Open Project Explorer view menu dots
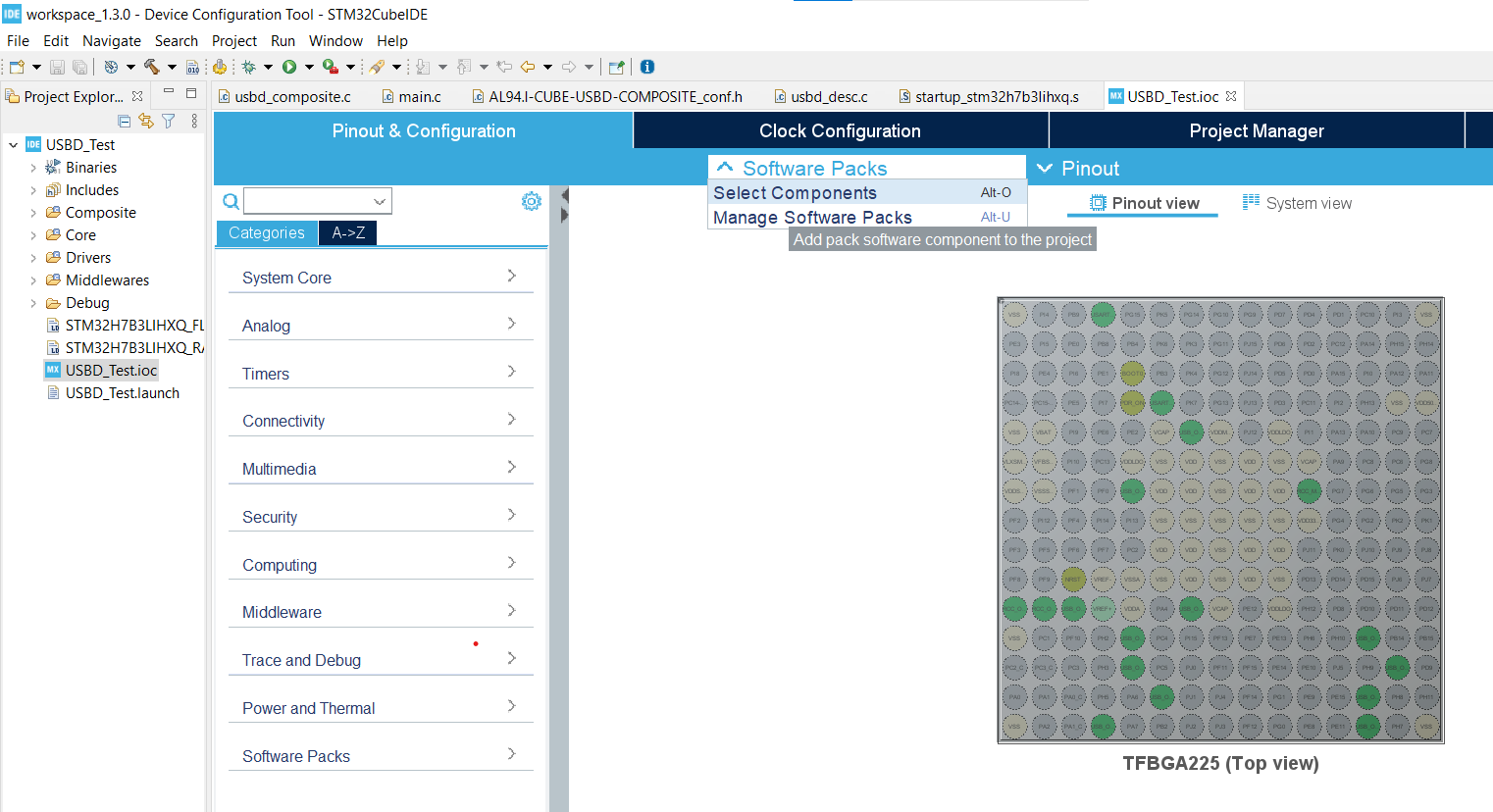Screen dimensions: 1493x812 coord(194,121)
